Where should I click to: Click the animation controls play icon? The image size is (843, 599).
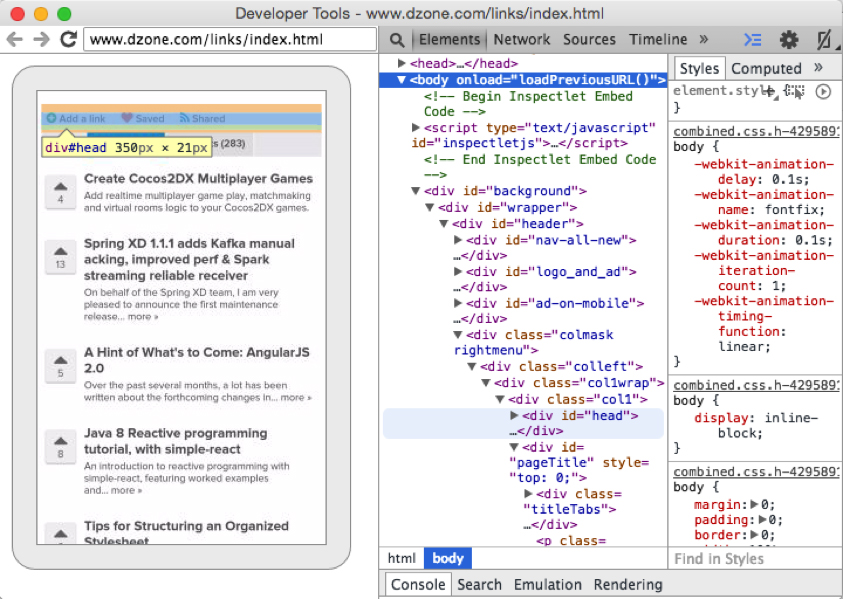click(823, 91)
